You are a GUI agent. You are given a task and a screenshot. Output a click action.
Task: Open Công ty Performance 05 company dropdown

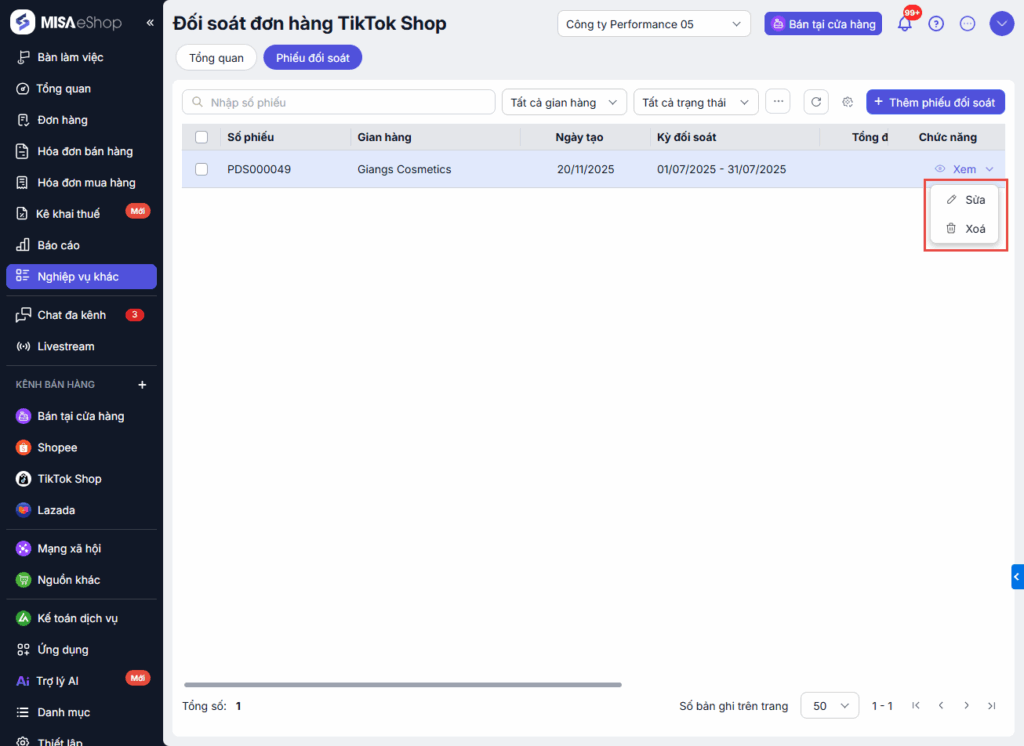pyautogui.click(x=654, y=24)
